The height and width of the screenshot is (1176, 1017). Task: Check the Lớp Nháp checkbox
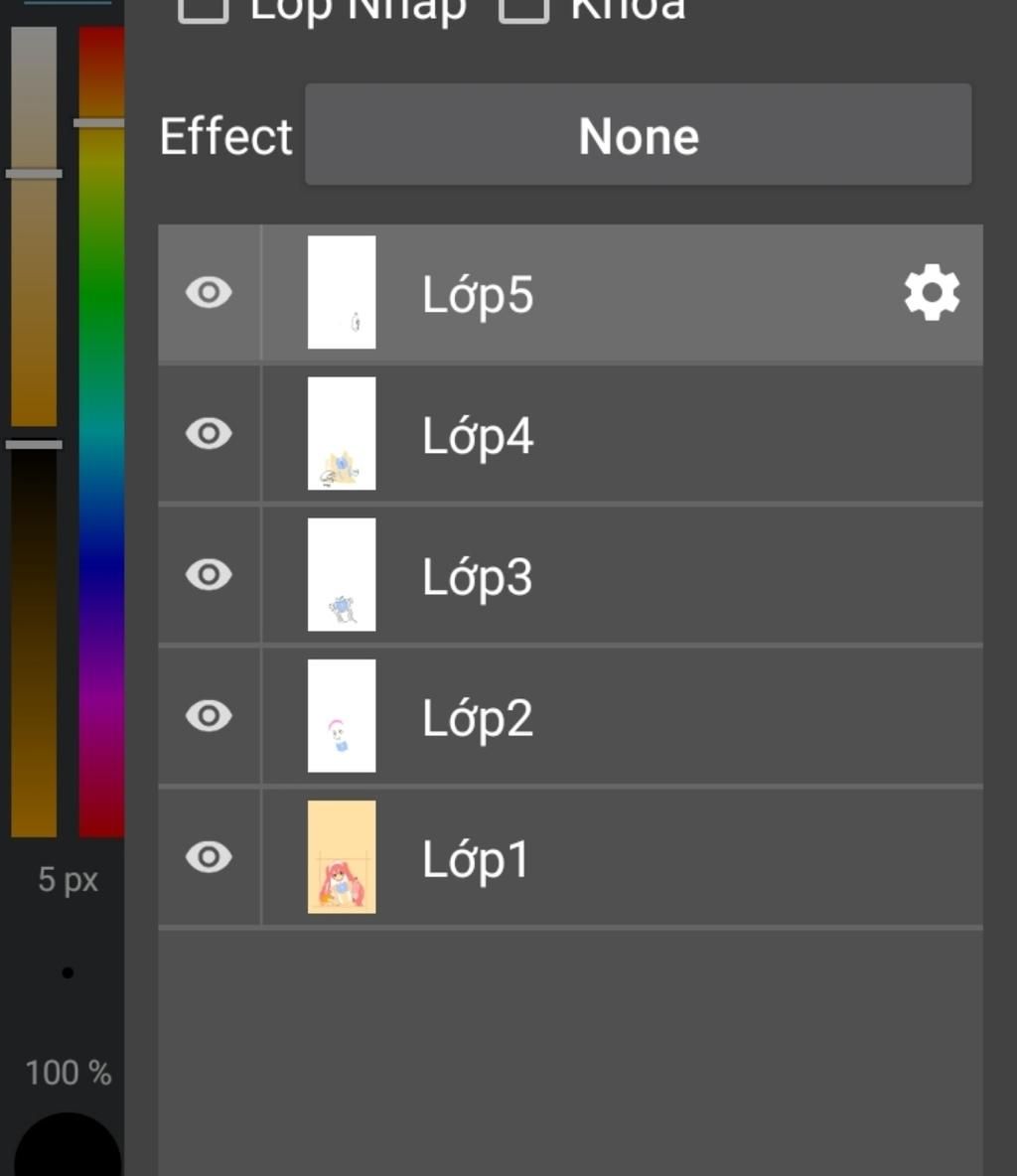tap(204, 9)
